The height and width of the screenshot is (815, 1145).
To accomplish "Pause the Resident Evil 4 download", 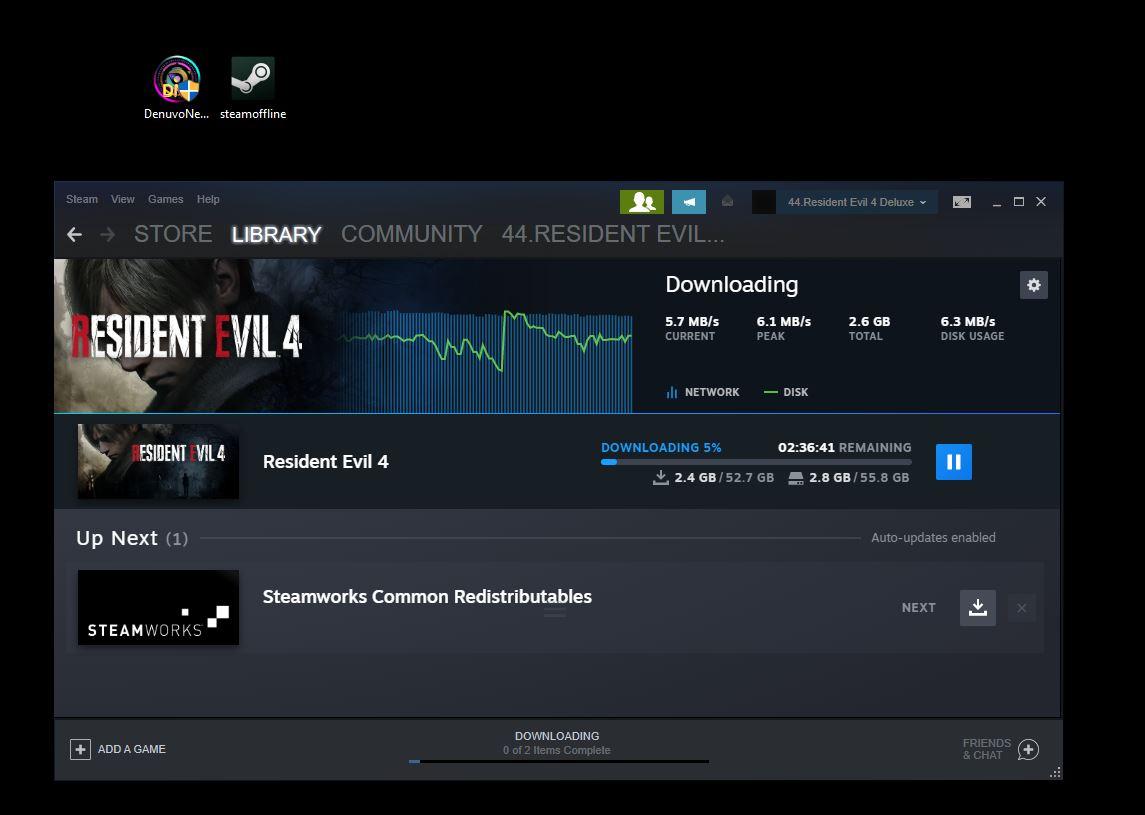I will pyautogui.click(x=953, y=462).
